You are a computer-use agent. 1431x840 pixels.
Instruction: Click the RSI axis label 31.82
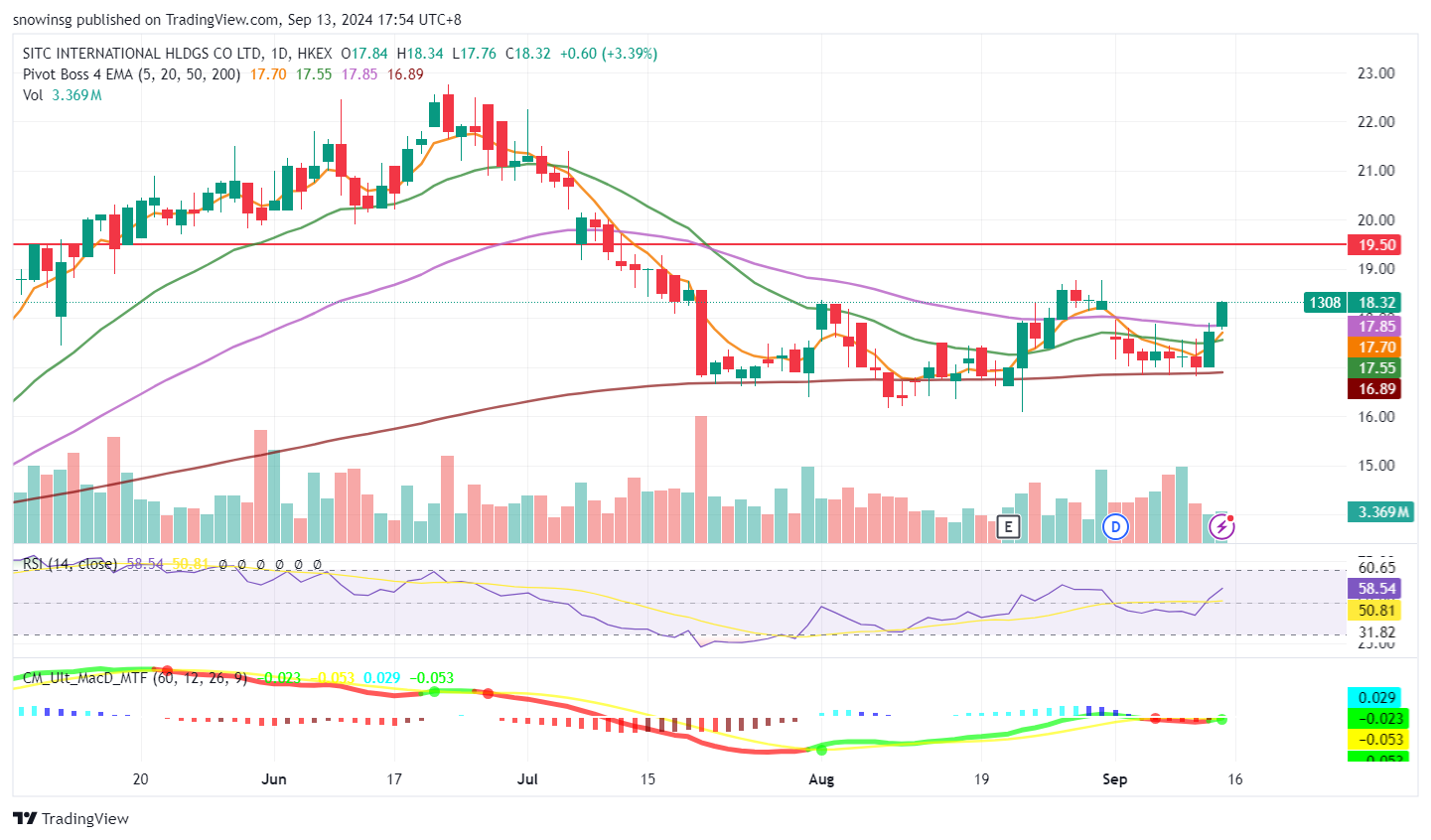click(x=1375, y=632)
